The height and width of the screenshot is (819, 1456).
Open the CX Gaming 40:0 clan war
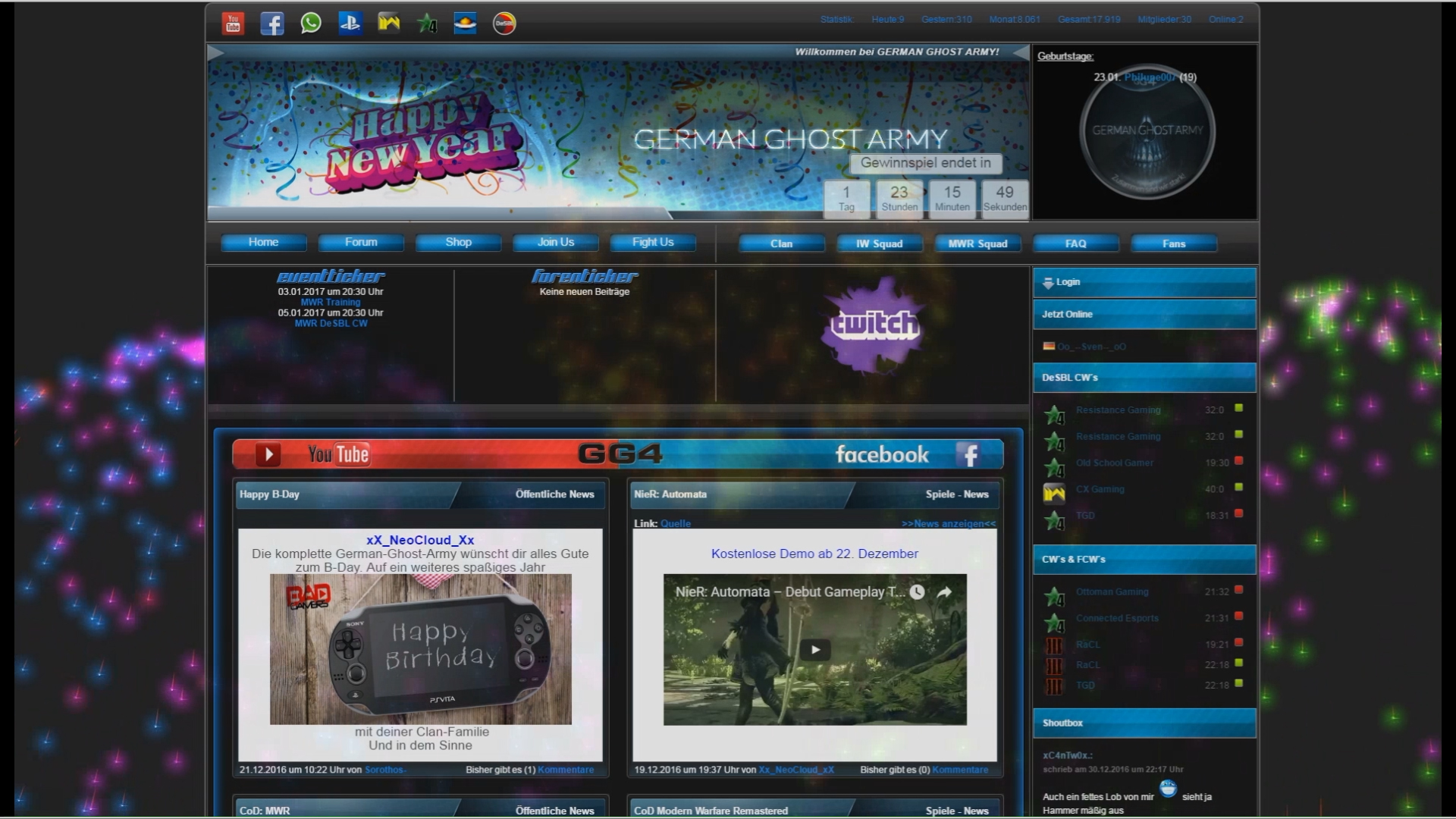click(1100, 489)
